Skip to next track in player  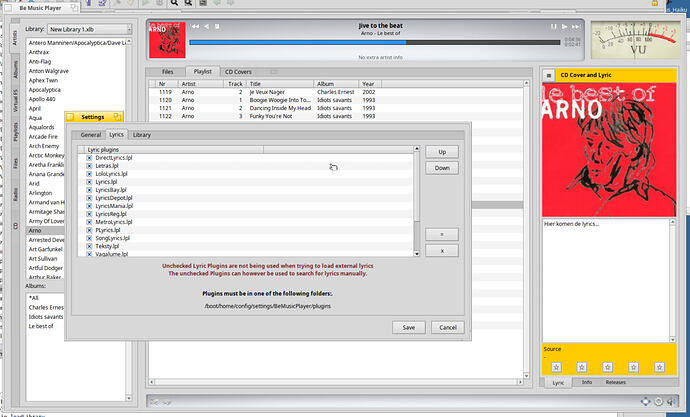(x=576, y=26)
